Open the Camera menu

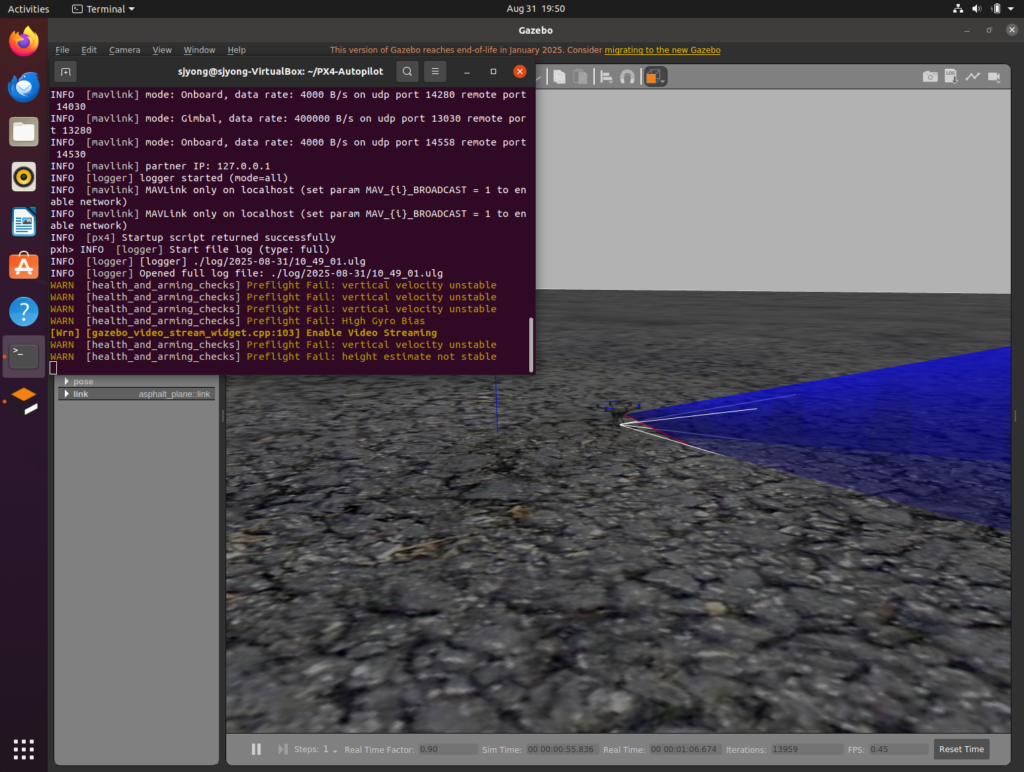click(124, 50)
